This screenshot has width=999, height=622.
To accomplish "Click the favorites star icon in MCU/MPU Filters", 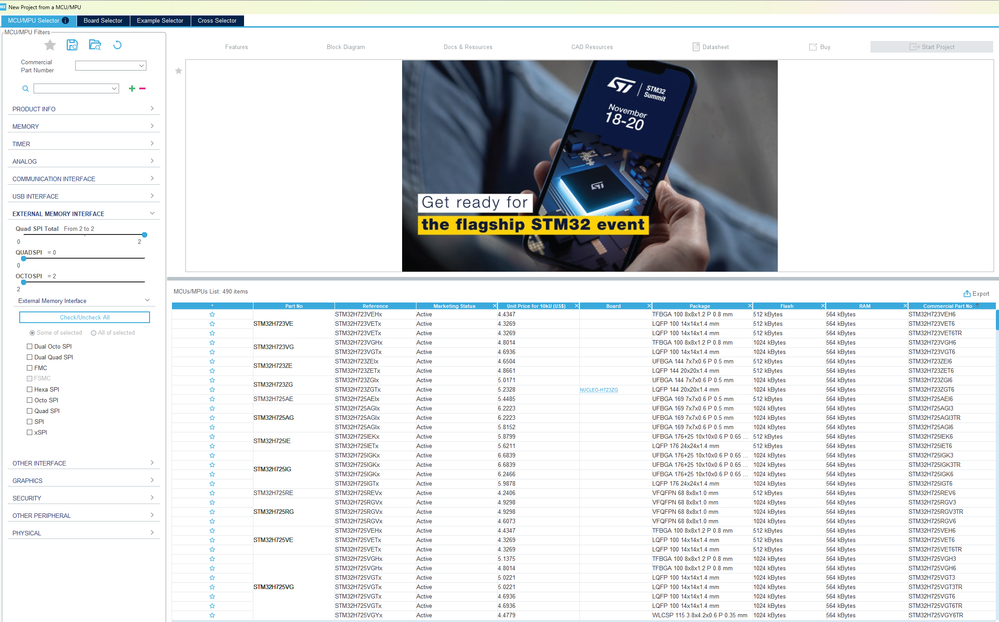I will (50, 45).
